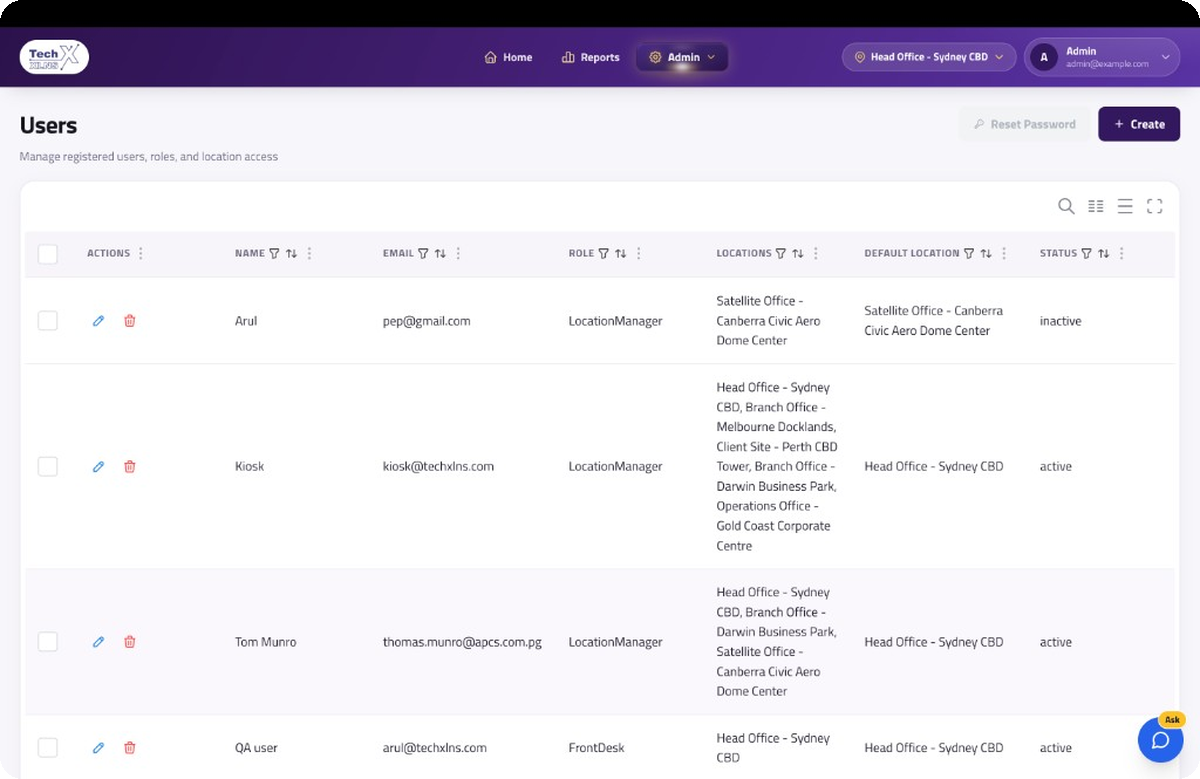This screenshot has height=779, width=1200.
Task: Delete the Tom Munro user
Action: click(129, 642)
